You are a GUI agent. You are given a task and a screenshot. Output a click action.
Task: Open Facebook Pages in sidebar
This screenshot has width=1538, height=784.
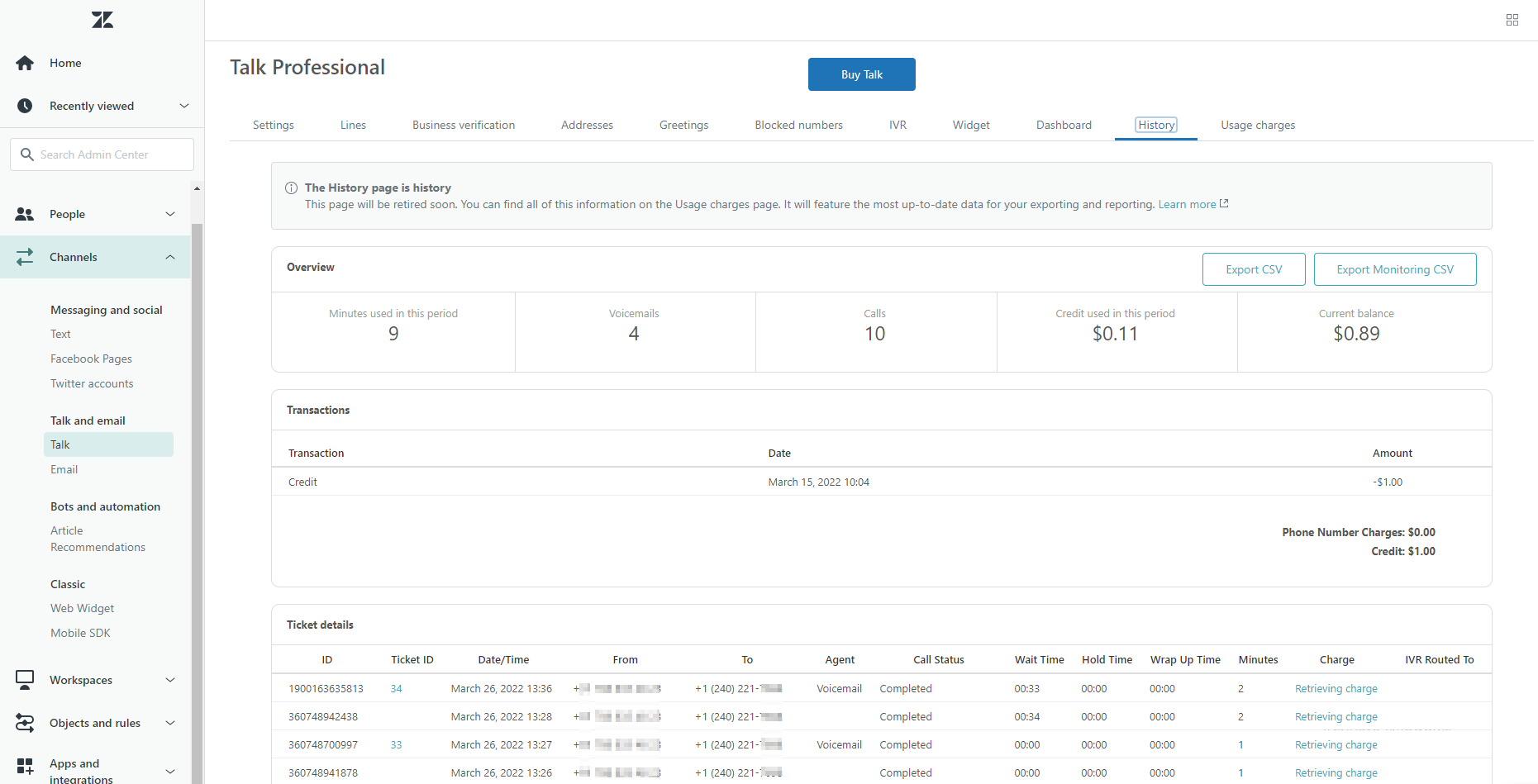pos(91,359)
